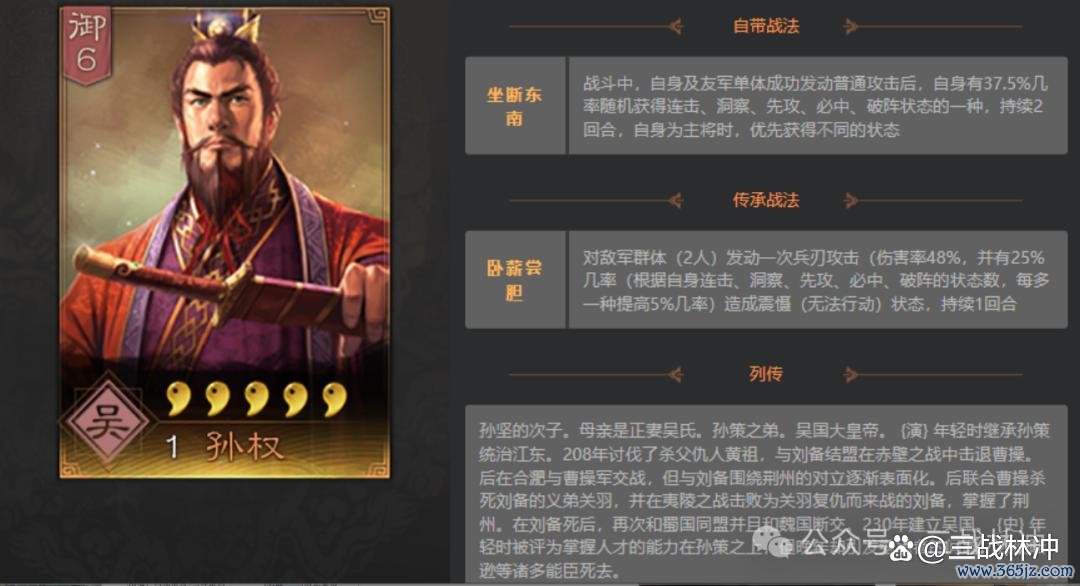
Task: Click left arrow ornament beside 列传
Action: 675,375
